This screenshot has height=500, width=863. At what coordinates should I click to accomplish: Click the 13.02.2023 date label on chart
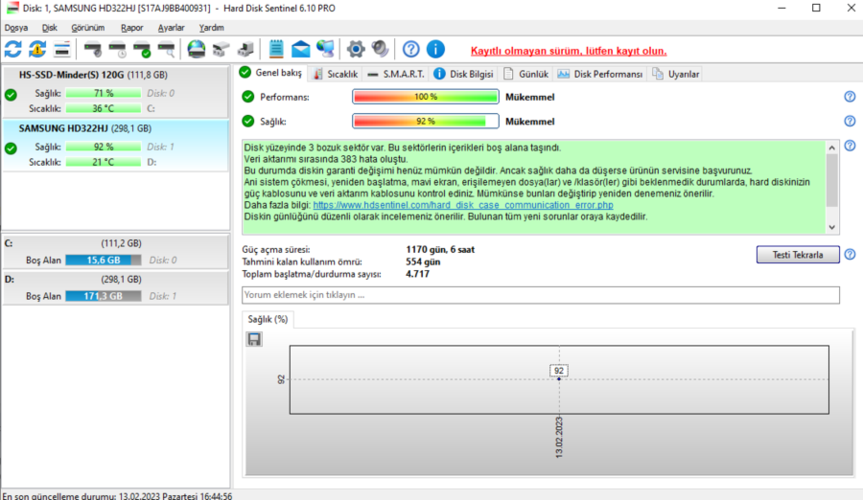click(559, 438)
